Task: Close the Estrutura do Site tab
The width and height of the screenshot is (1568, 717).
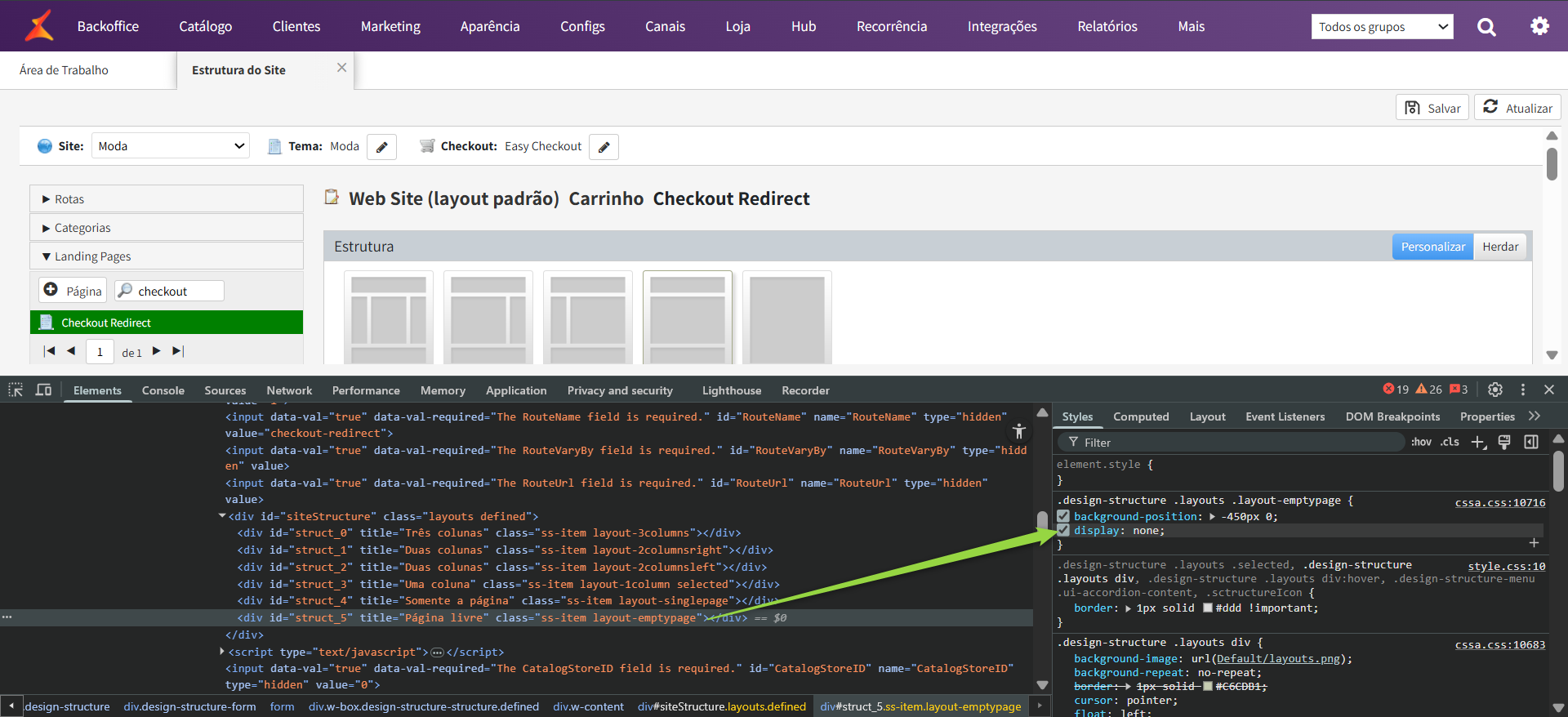Action: pos(341,68)
